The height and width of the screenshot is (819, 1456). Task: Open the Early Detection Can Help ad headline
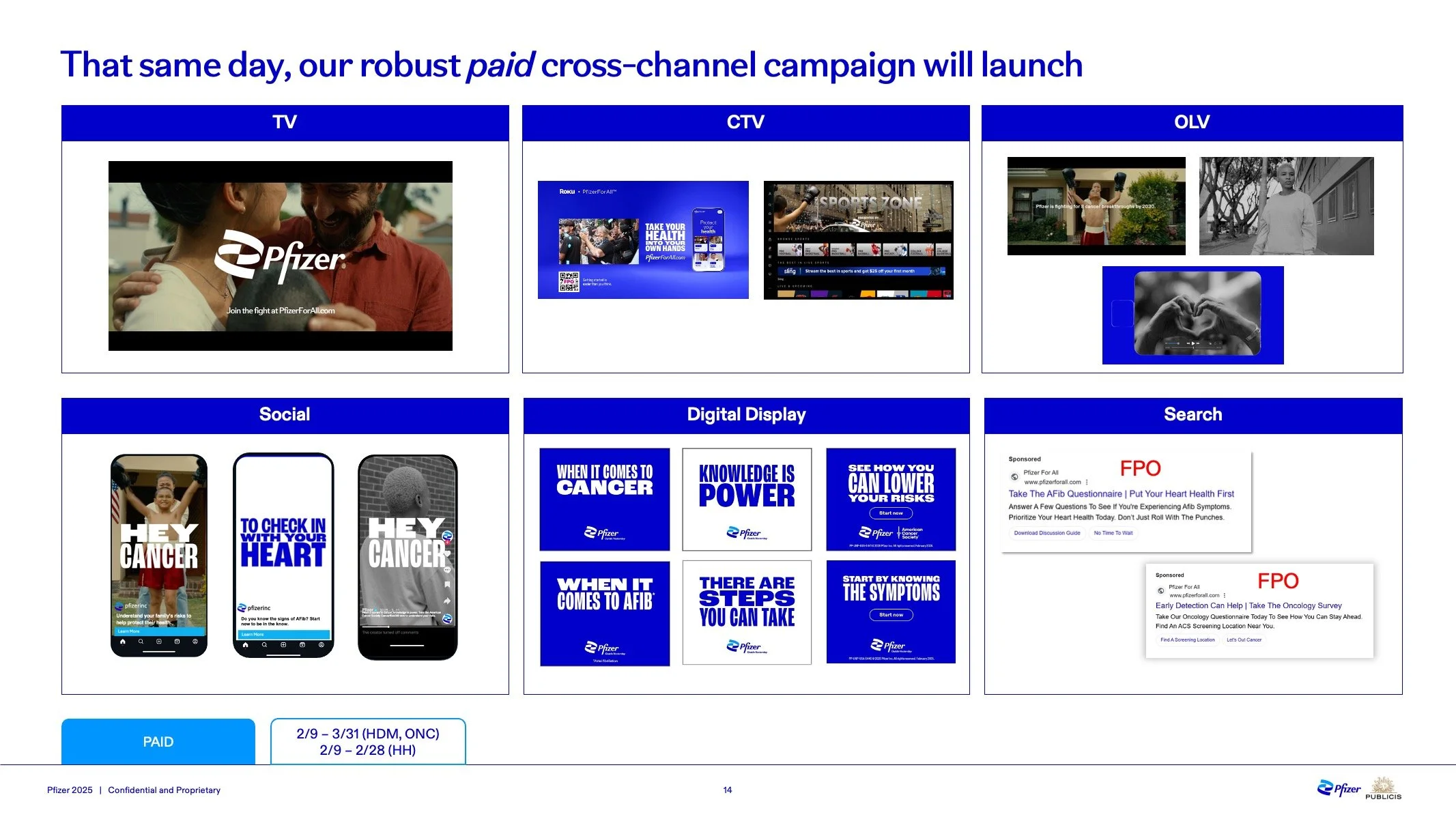tap(1248, 606)
